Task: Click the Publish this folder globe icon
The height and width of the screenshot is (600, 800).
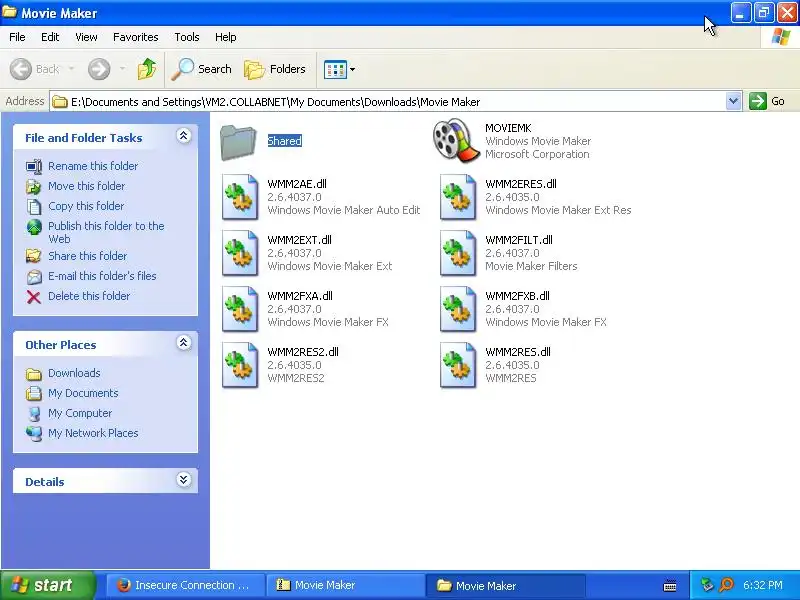Action: pos(34,227)
